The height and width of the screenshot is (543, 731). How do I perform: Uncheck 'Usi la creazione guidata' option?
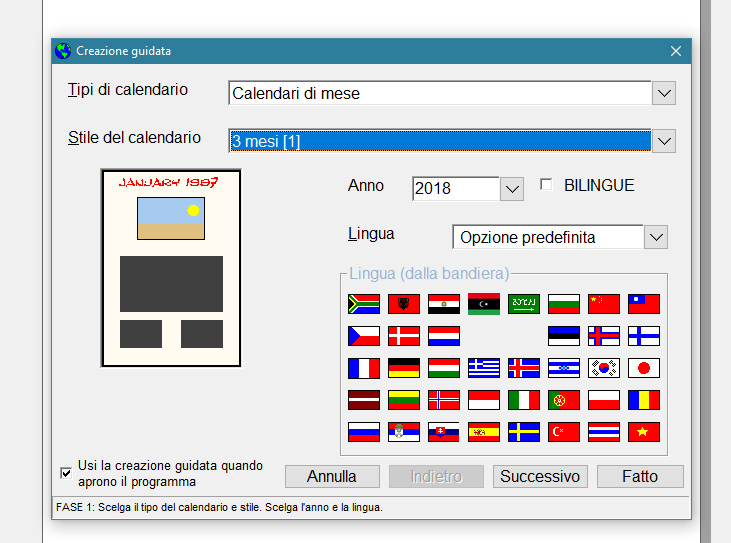pyautogui.click(x=66, y=473)
